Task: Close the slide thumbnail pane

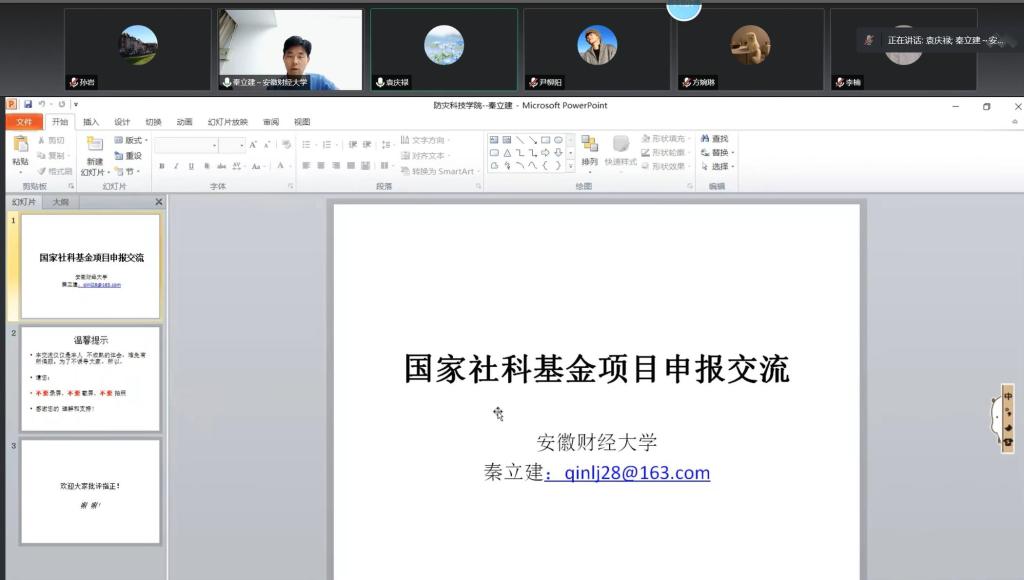Action: 158,202
